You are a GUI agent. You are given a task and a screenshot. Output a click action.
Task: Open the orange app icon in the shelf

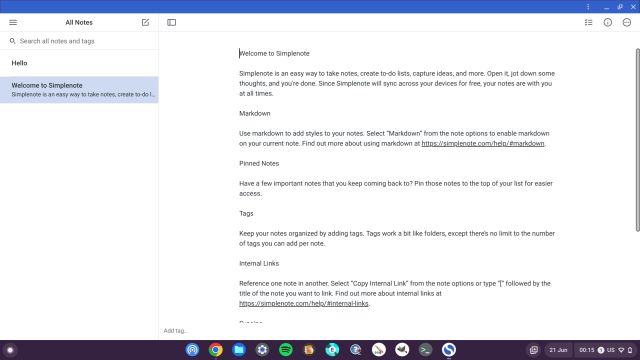pos(309,350)
